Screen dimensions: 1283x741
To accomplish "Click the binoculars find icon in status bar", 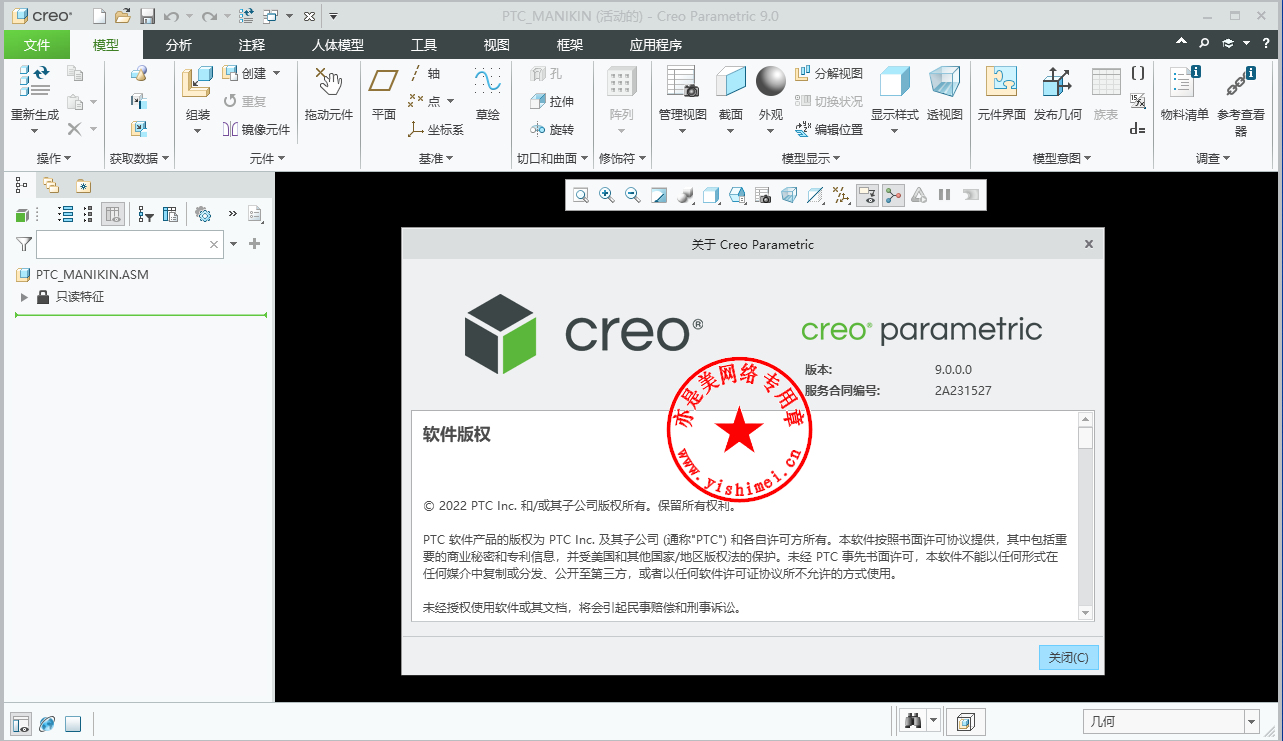I will click(912, 721).
